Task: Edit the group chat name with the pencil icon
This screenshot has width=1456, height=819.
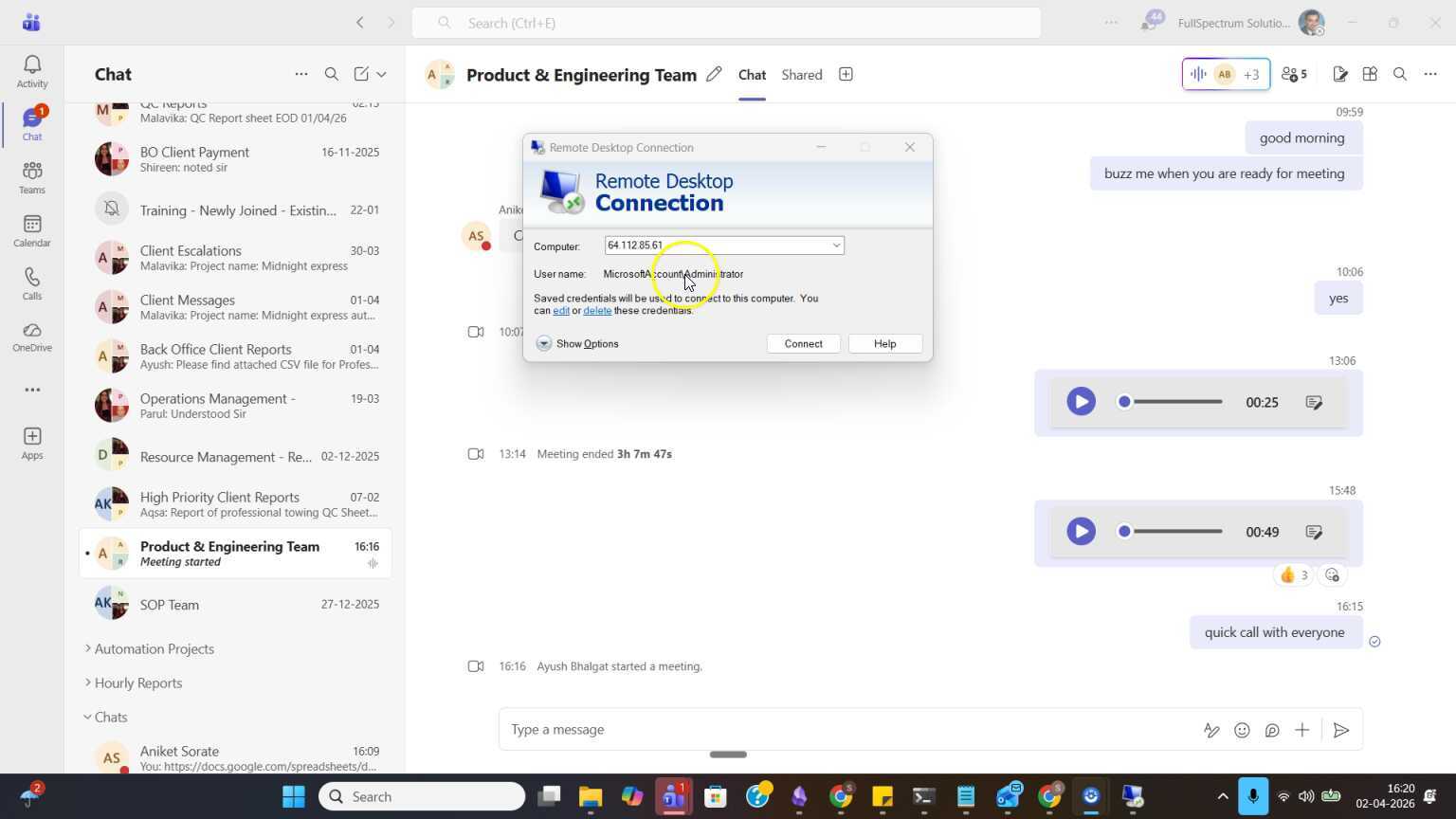Action: pos(714,74)
